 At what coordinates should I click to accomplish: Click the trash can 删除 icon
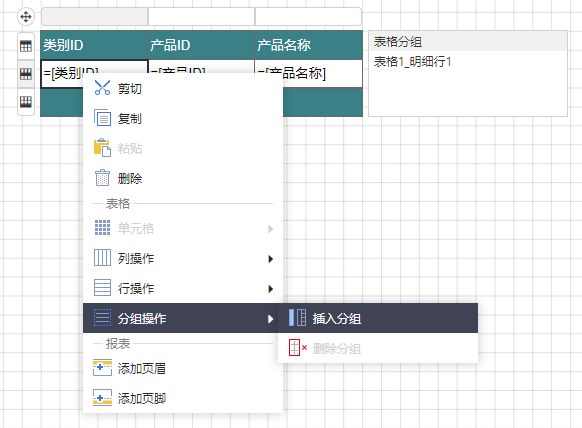(102, 178)
